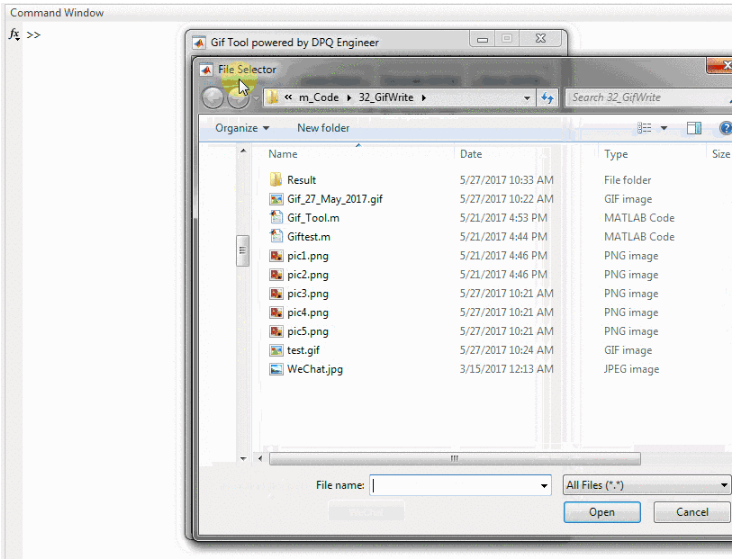The image size is (733, 559).
Task: Select the test.gif file icon
Action: click(276, 350)
